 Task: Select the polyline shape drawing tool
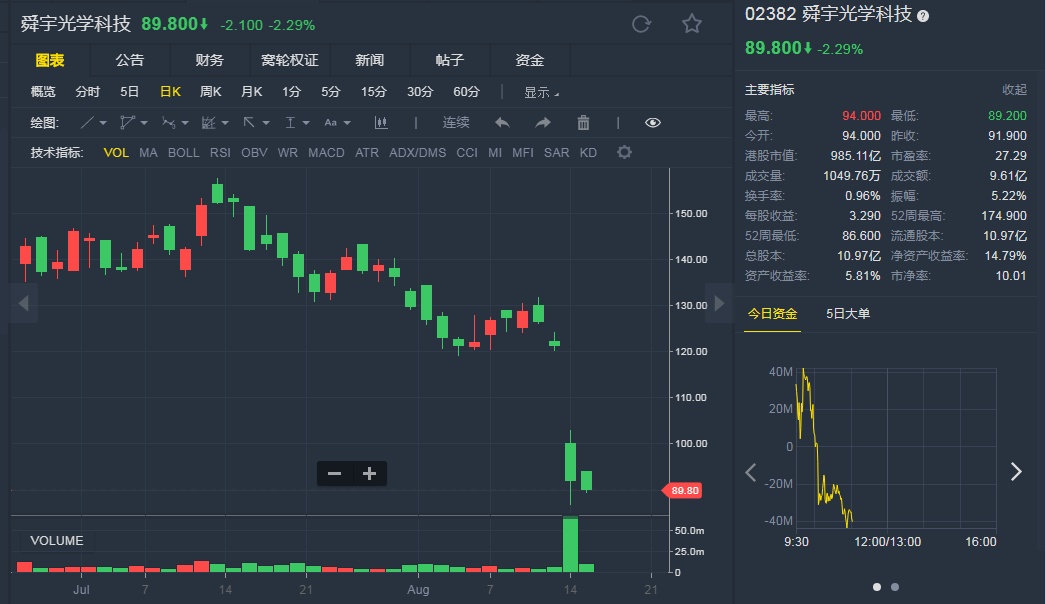coord(127,123)
